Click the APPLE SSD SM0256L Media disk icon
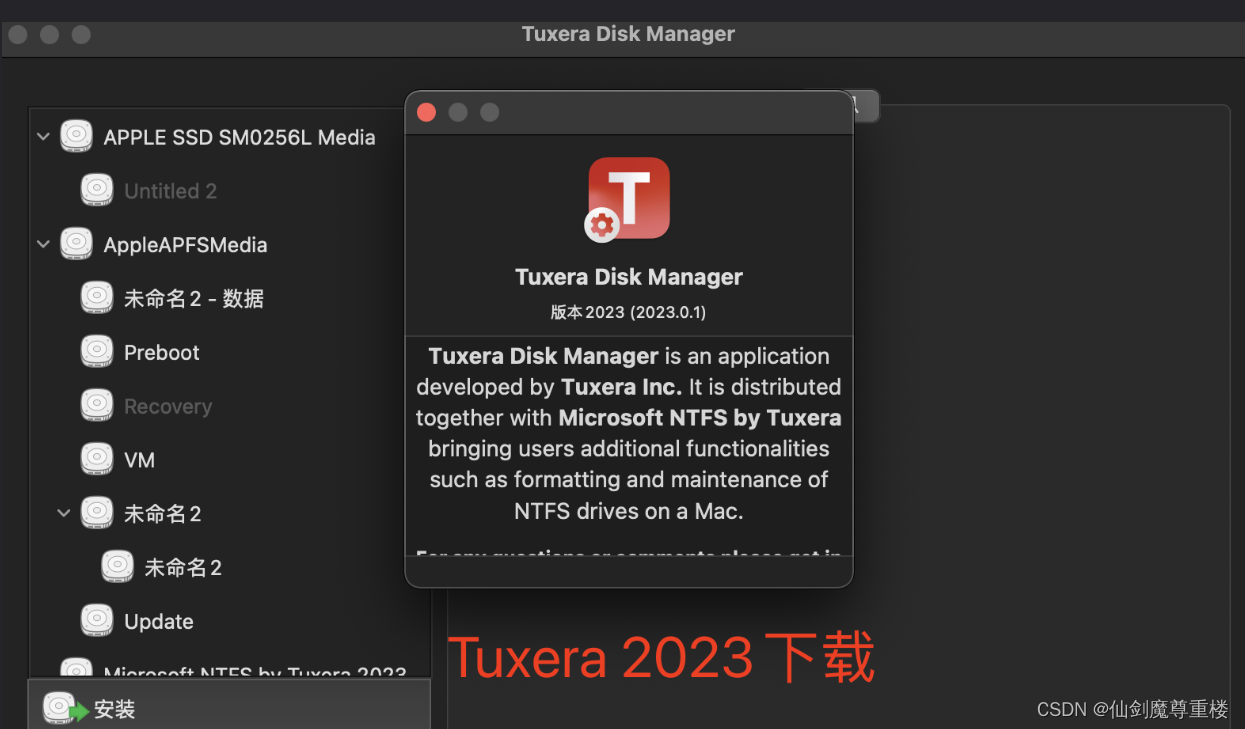Screen dimensions: 1245x729 [76, 137]
